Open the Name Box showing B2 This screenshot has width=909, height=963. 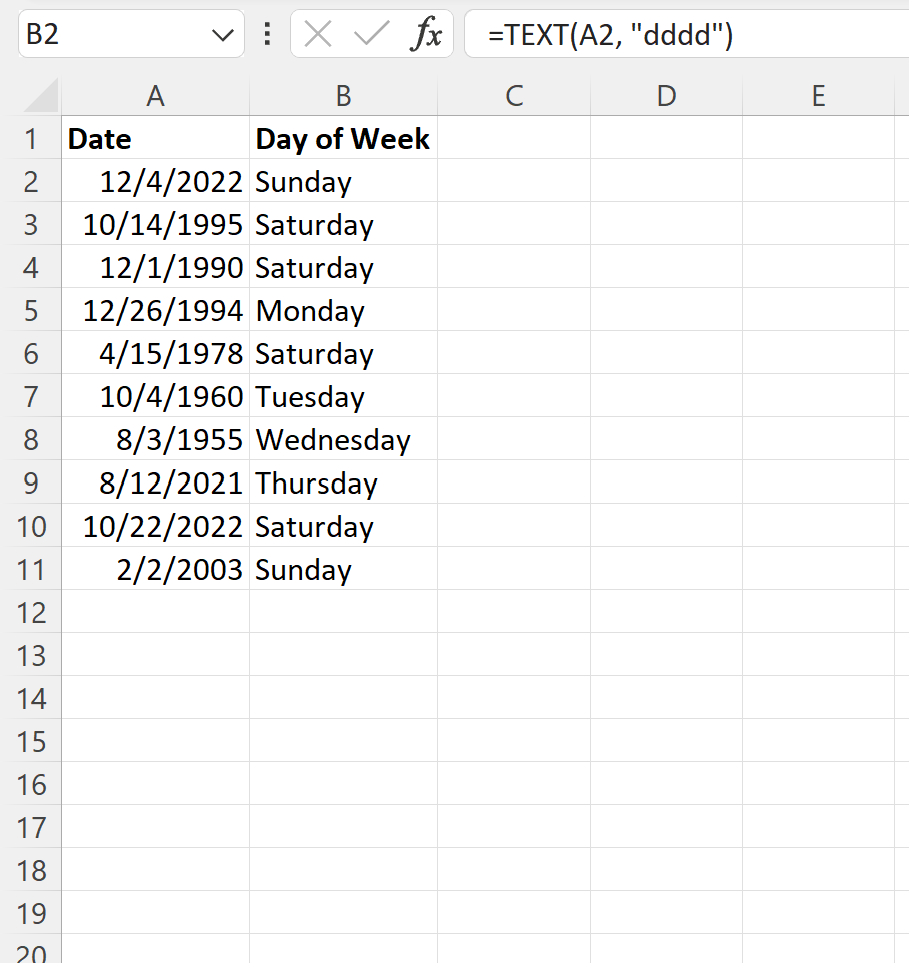click(x=120, y=33)
